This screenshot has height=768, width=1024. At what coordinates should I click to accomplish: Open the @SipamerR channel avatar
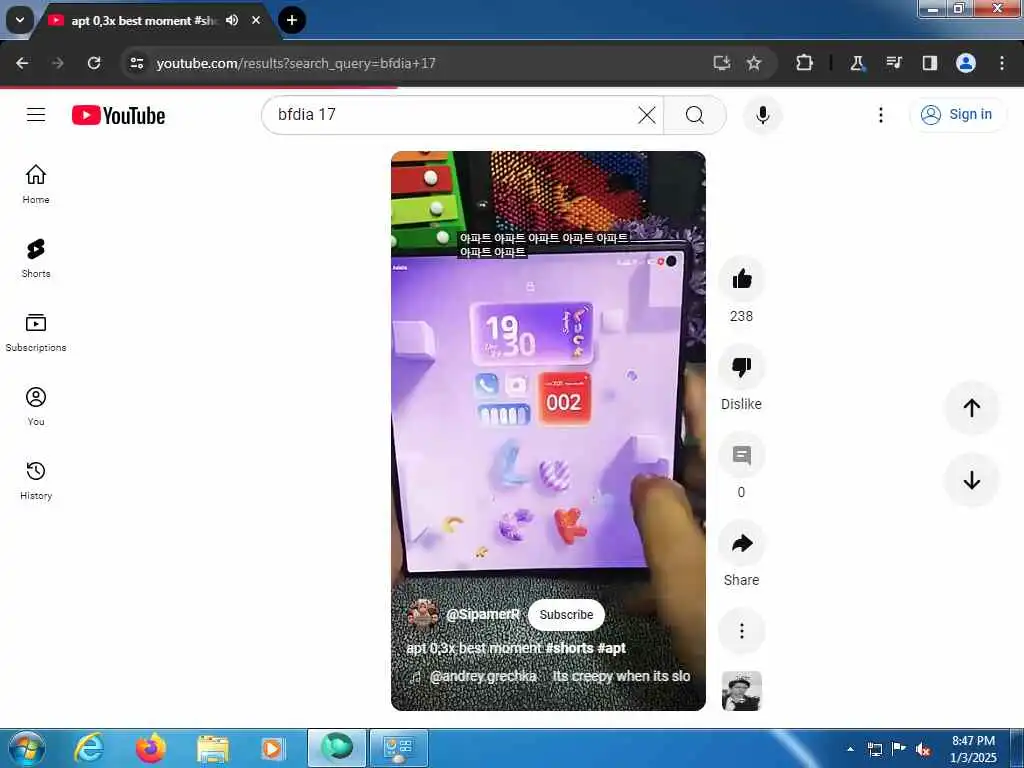[423, 615]
